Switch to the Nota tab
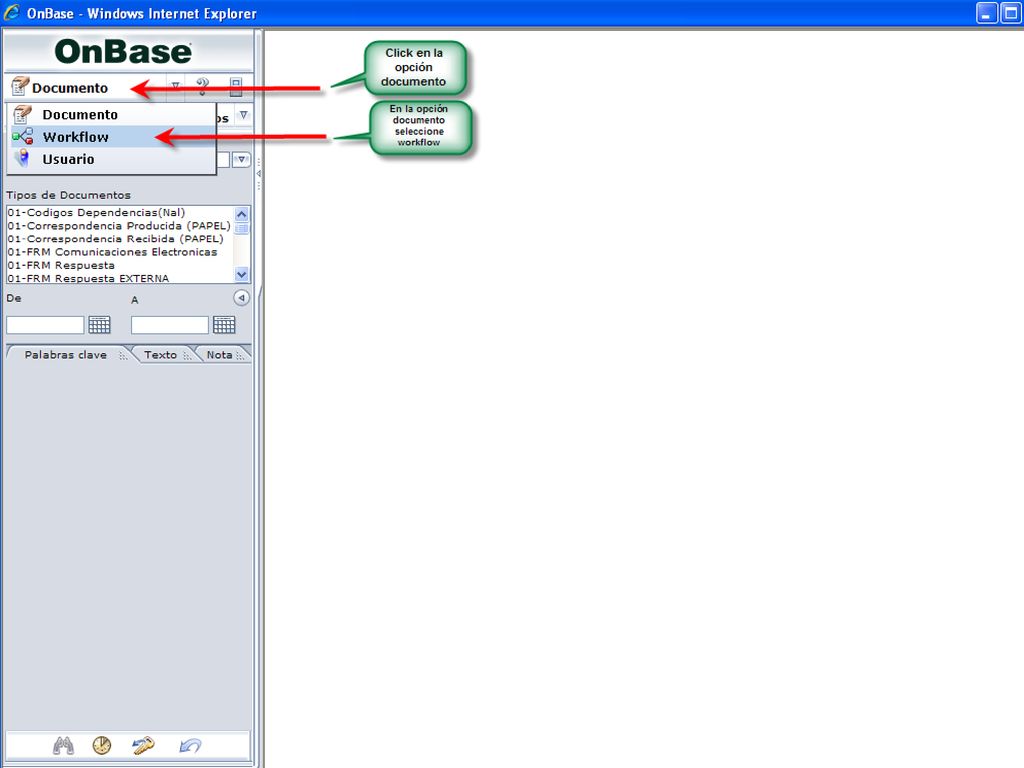This screenshot has height=768, width=1024. [x=220, y=355]
